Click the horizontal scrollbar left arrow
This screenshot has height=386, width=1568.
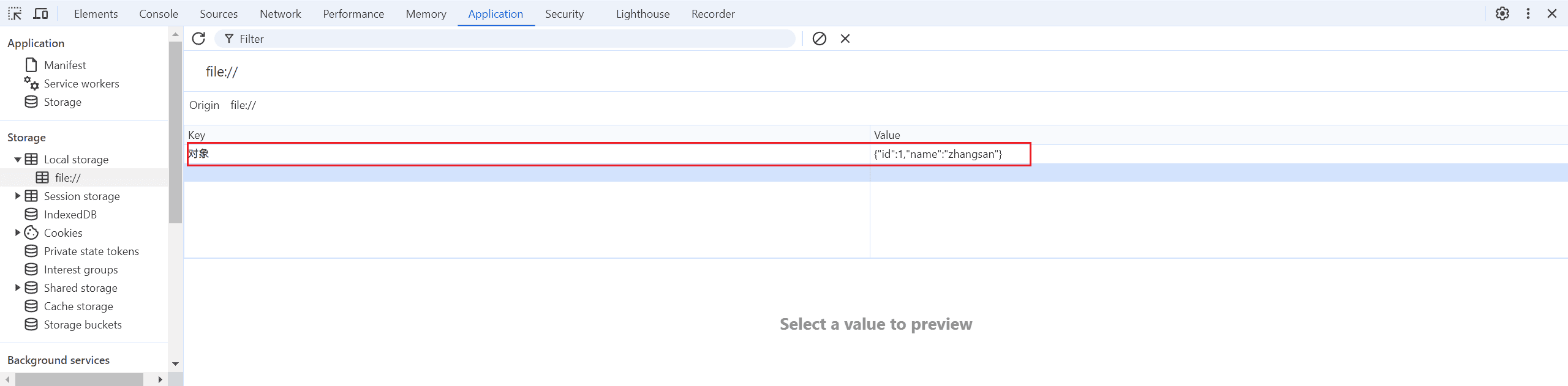pos(7,379)
